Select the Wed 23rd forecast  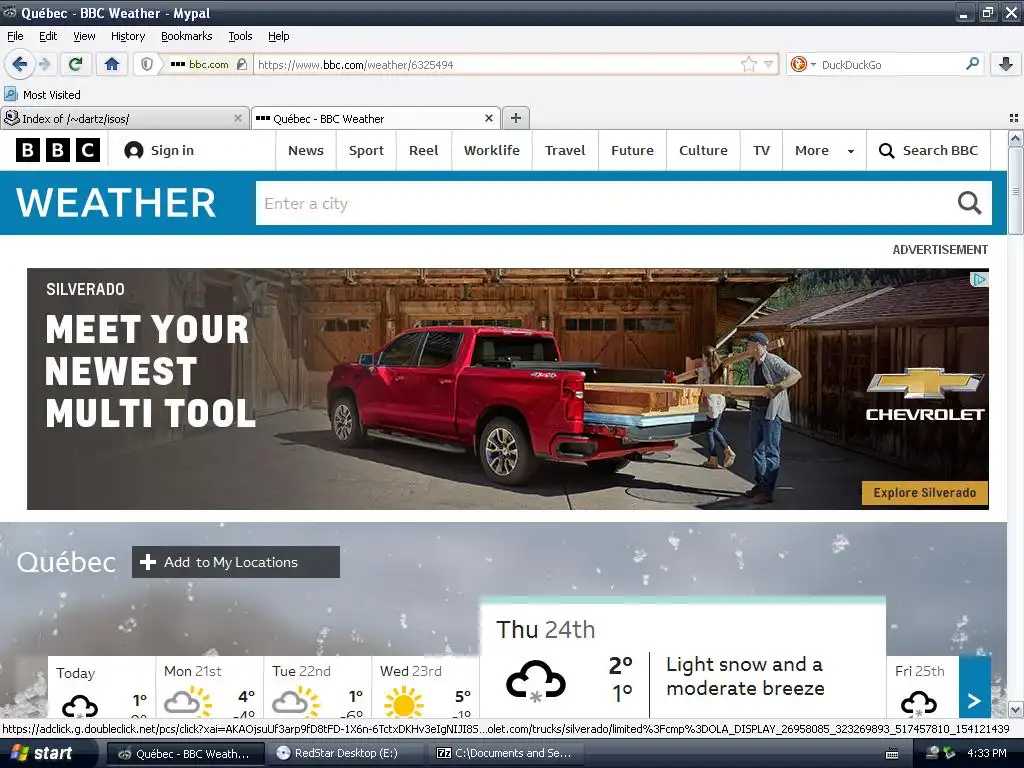pos(425,687)
